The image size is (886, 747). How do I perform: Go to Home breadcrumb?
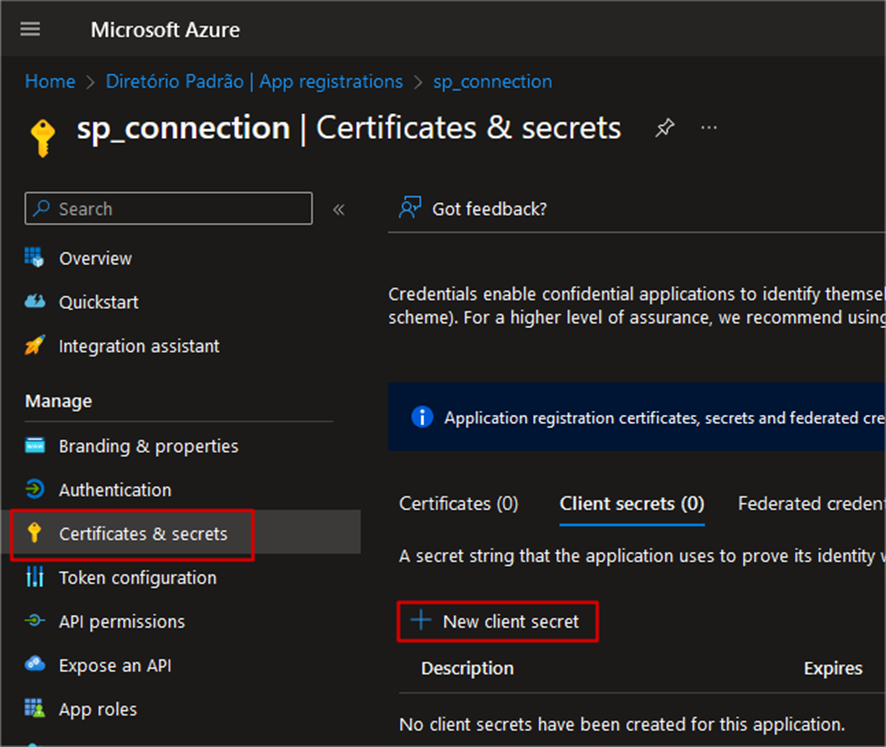50,81
